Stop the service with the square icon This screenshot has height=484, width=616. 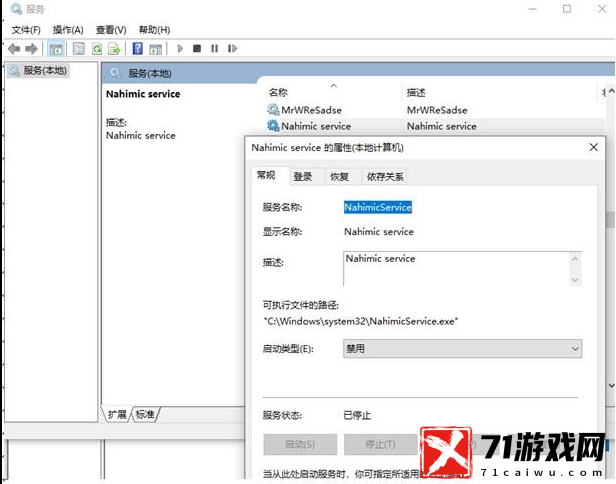[x=197, y=48]
